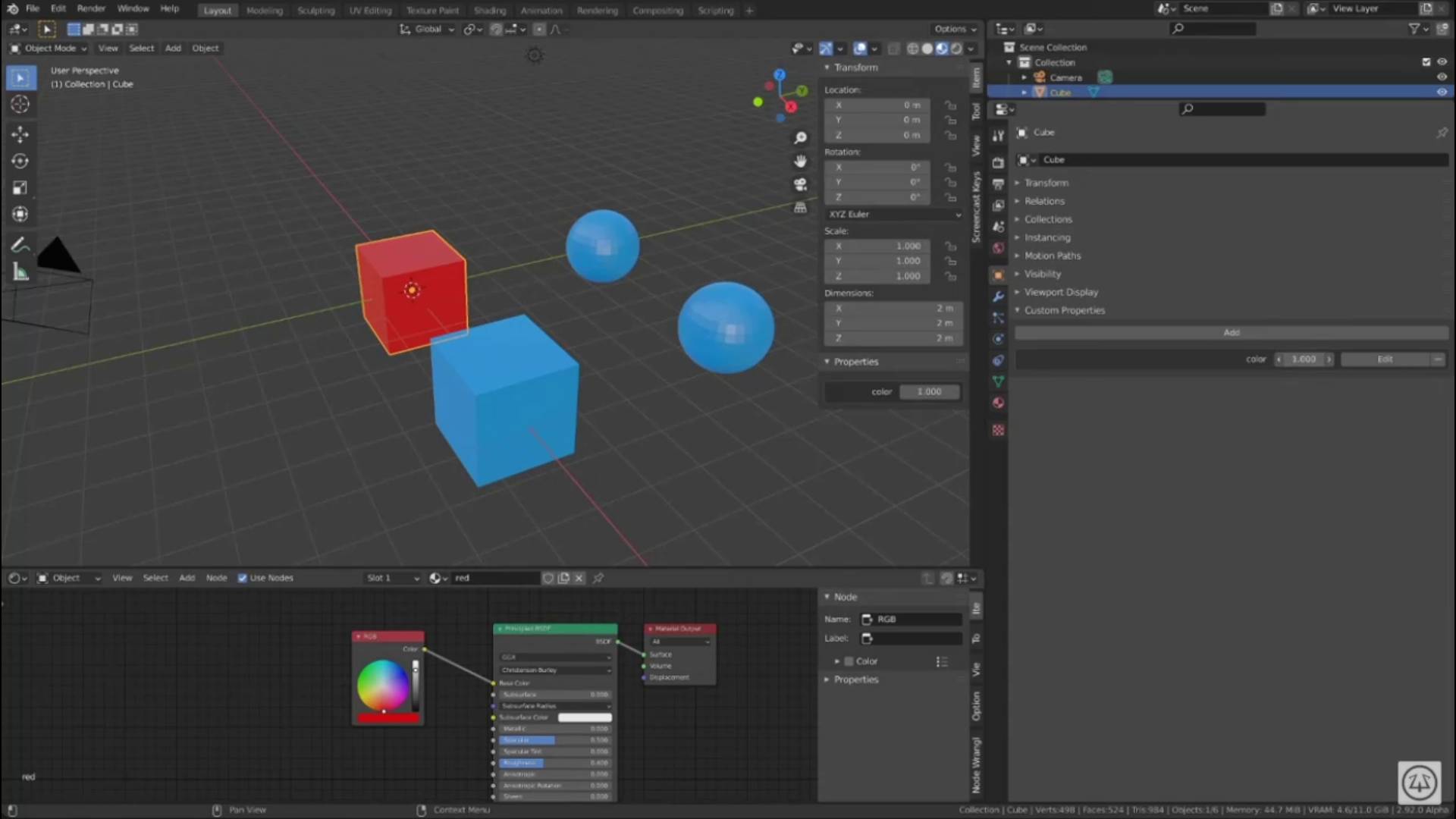Open the Output properties tab
This screenshot has width=1456, height=819.
998,184
